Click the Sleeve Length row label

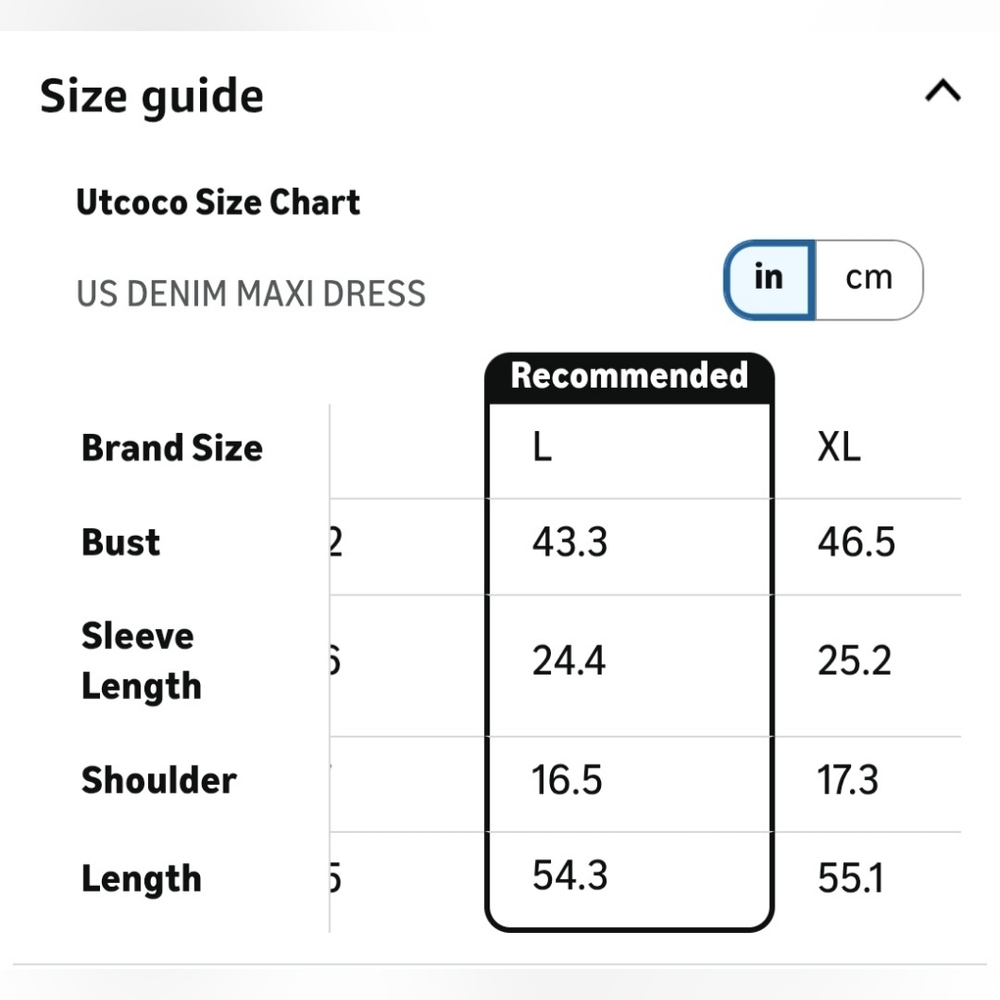[142, 661]
